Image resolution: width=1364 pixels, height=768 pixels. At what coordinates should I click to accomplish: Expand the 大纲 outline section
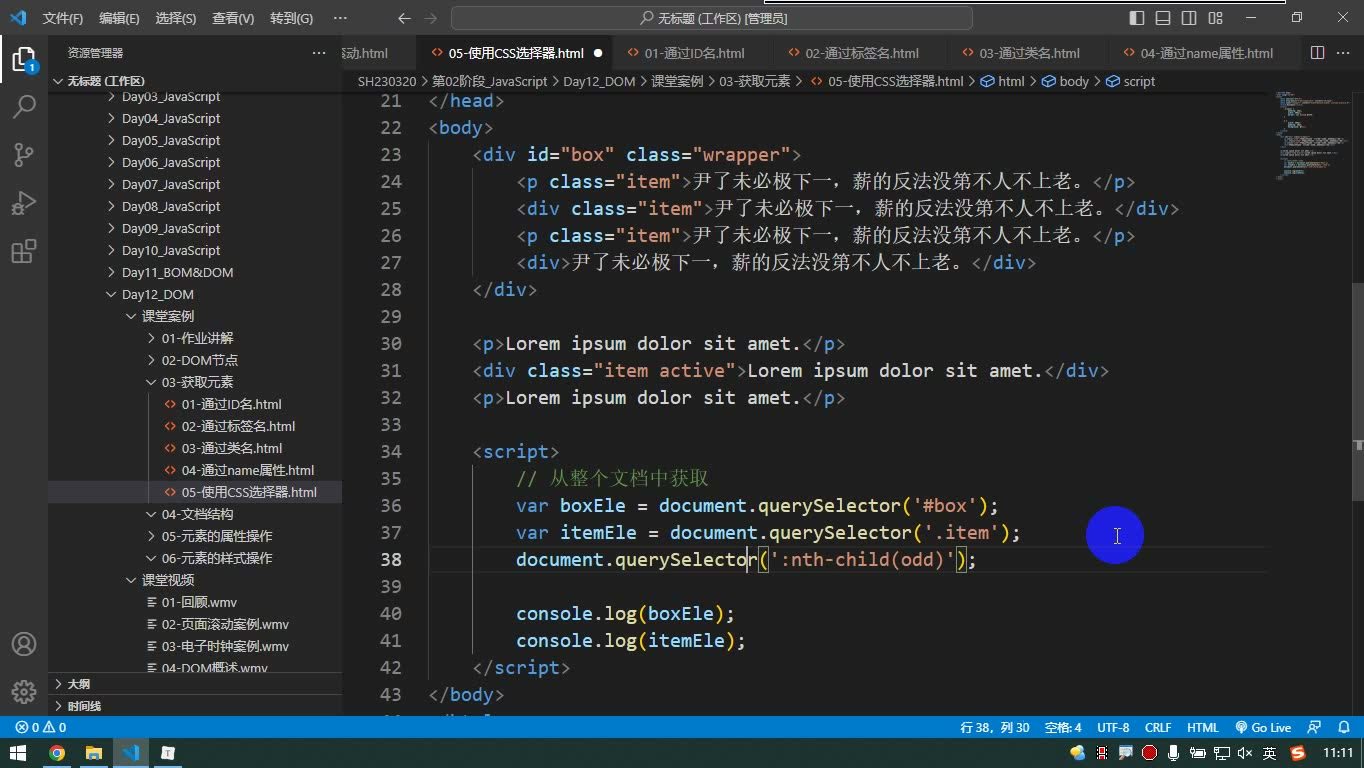(78, 684)
